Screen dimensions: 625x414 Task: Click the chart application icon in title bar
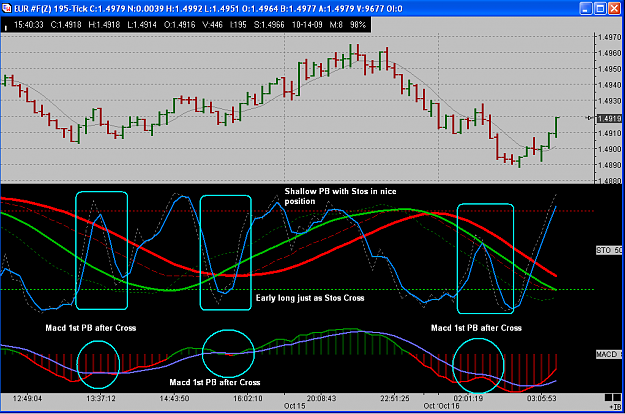coord(7,8)
